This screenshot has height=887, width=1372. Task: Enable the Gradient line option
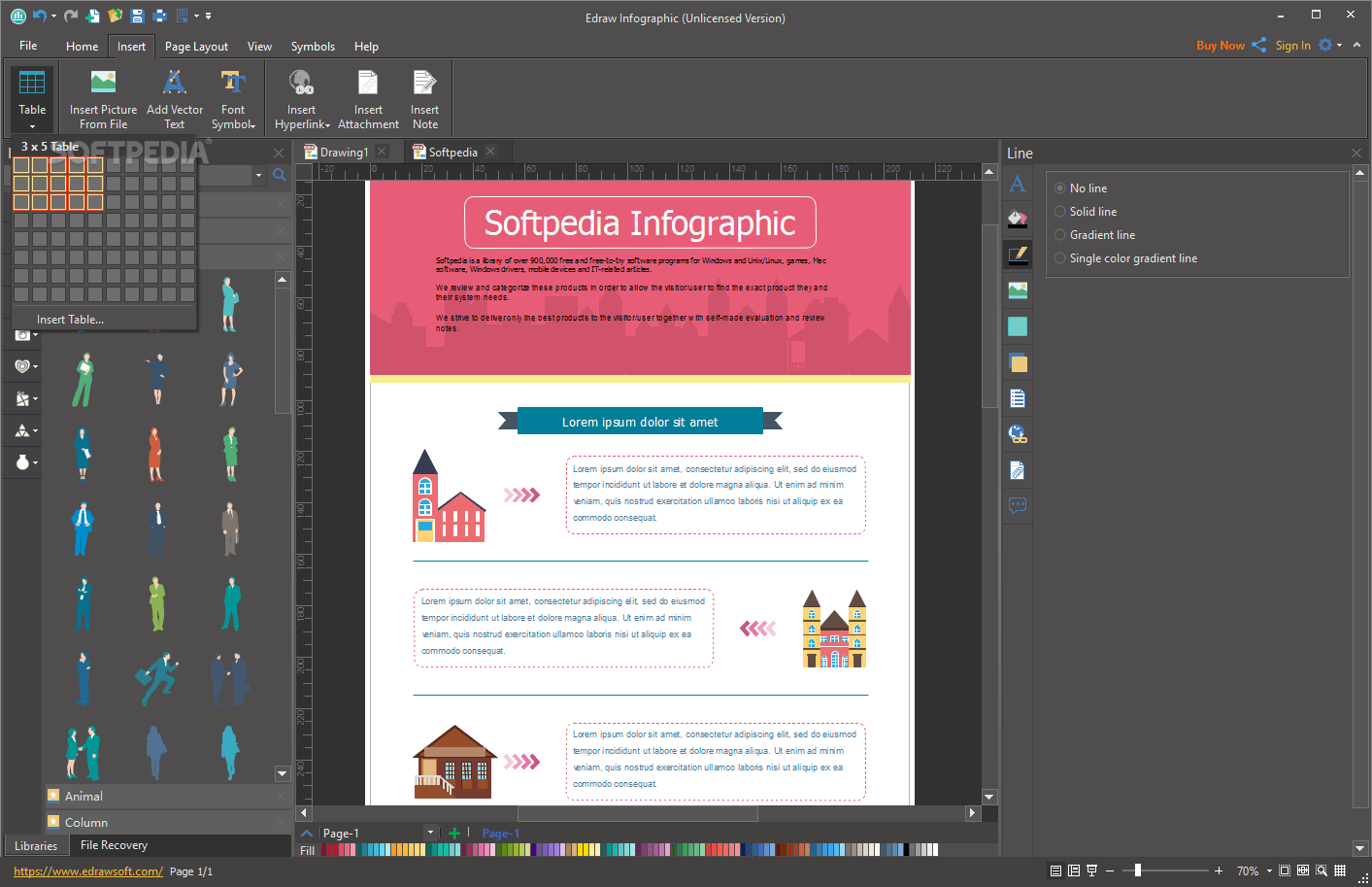(x=1059, y=234)
